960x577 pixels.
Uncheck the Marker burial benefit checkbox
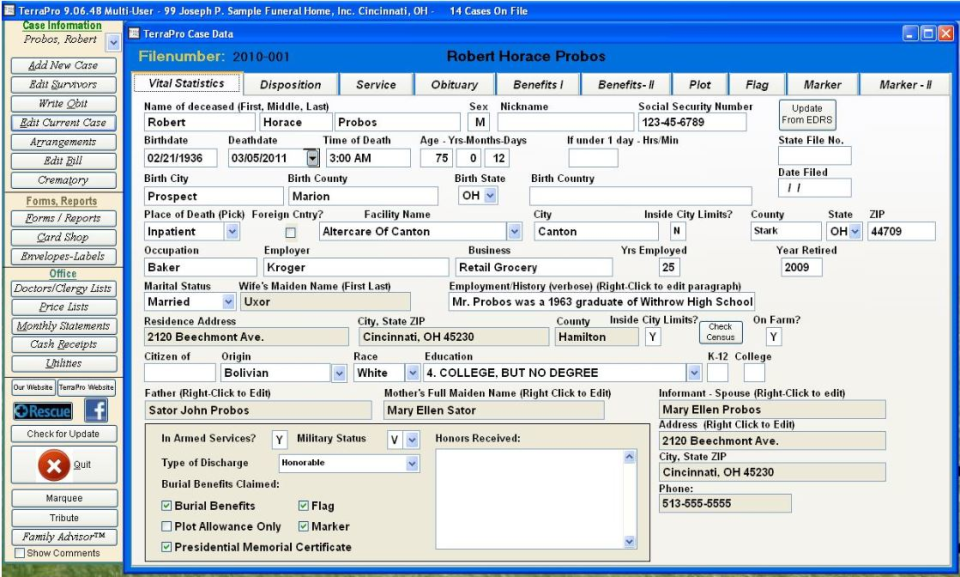303,526
